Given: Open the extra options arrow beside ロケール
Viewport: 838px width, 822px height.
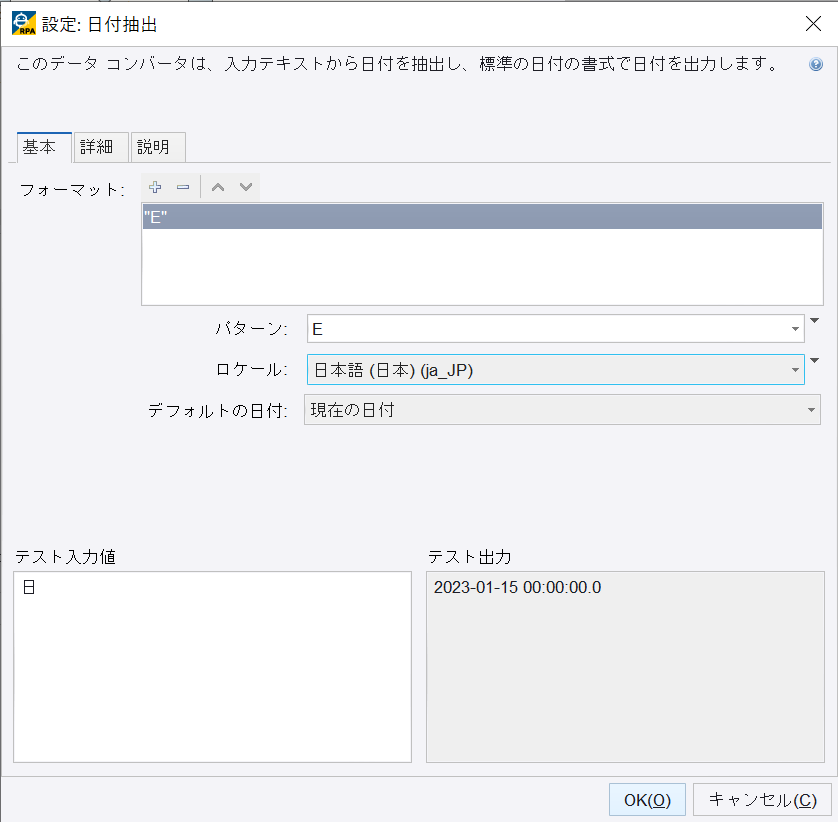Looking at the screenshot, I should (814, 361).
